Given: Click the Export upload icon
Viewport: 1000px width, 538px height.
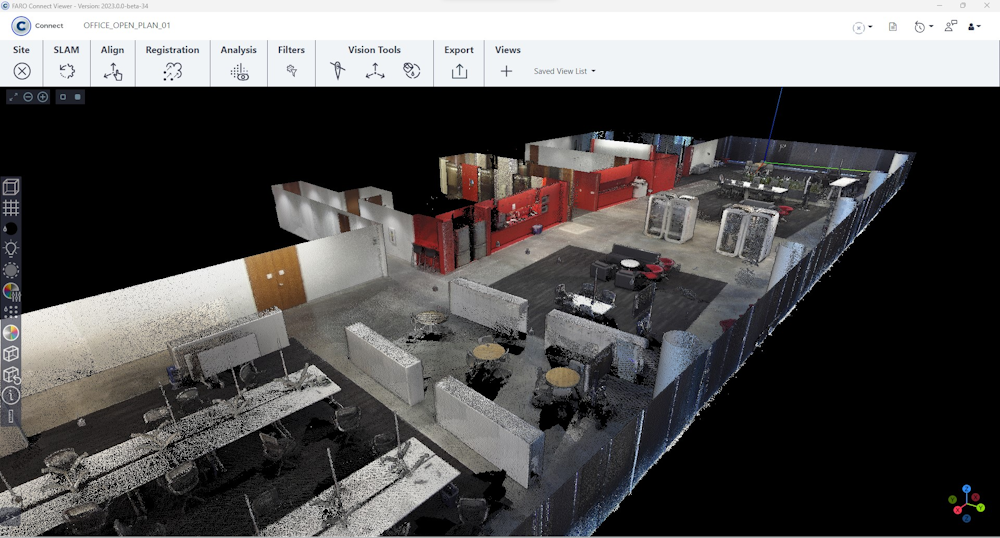Looking at the screenshot, I should (459, 71).
